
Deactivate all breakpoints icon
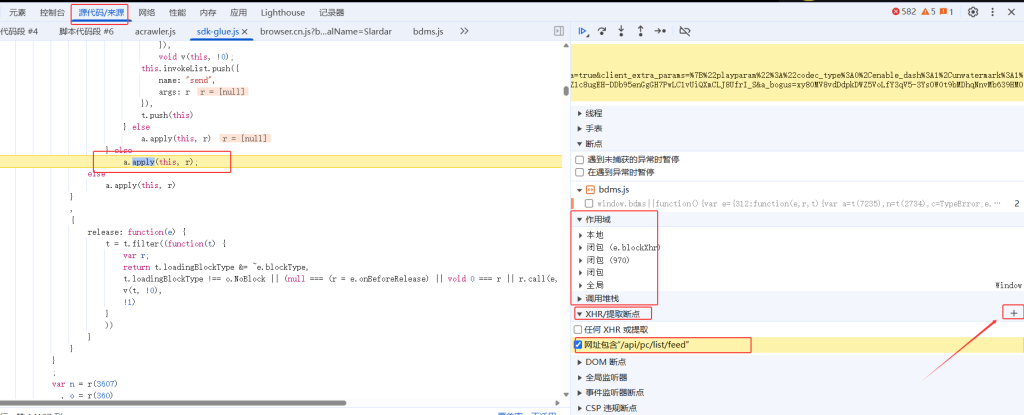click(x=685, y=32)
